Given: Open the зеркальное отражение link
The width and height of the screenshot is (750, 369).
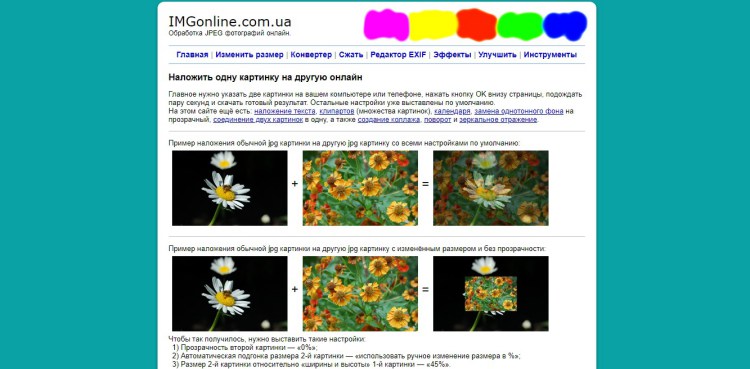Looking at the screenshot, I should (x=498, y=120).
